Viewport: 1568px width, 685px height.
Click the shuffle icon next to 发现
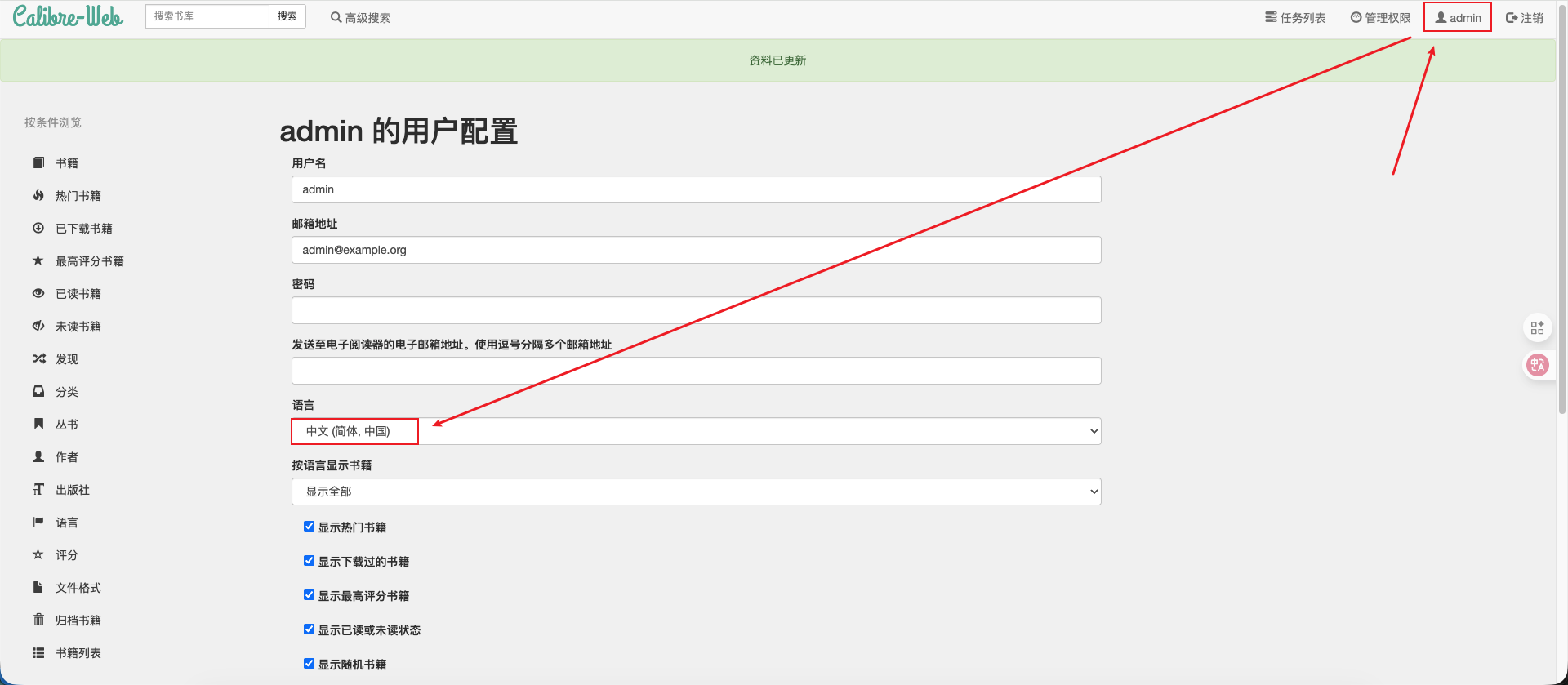click(x=38, y=359)
